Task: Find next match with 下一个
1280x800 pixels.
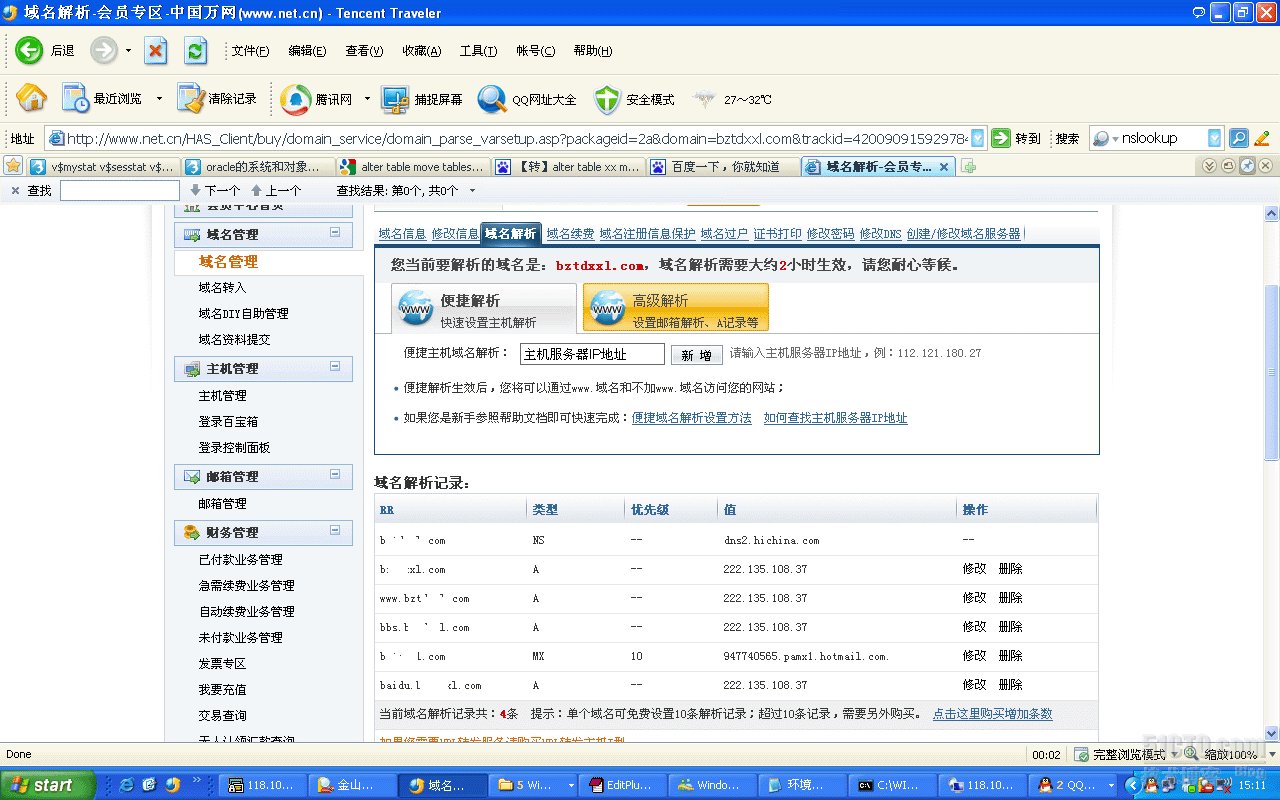Action: [215, 190]
